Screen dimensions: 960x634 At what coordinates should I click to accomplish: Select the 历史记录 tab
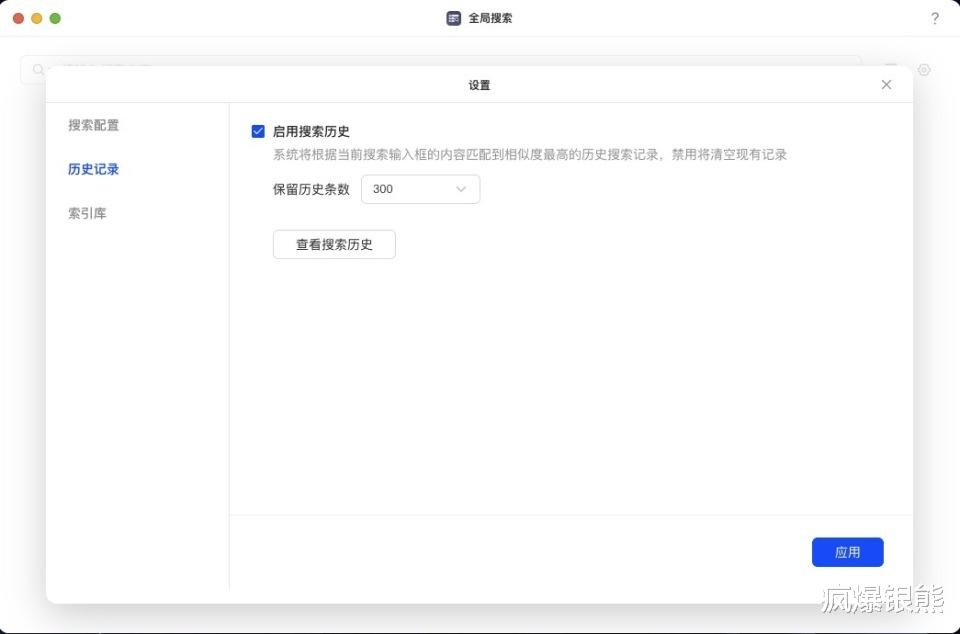94,170
